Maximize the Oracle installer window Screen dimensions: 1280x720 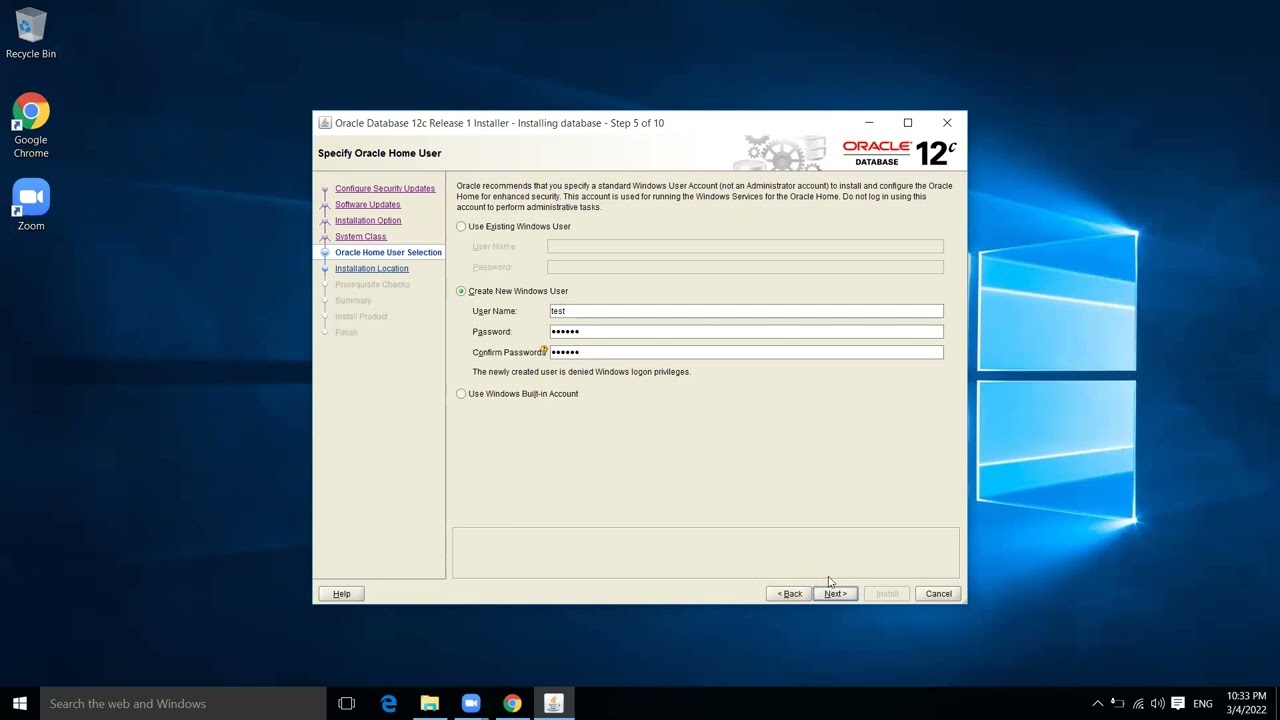pos(908,123)
